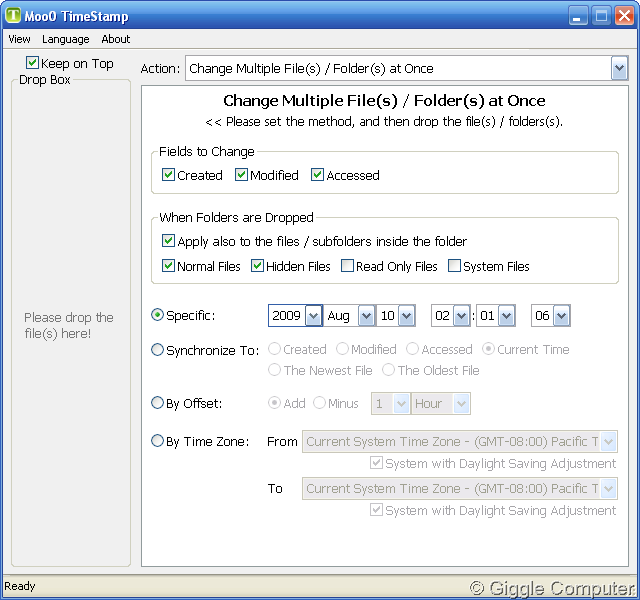This screenshot has width=640, height=600.
Task: Click the Current Time radio button
Action: pos(488,349)
